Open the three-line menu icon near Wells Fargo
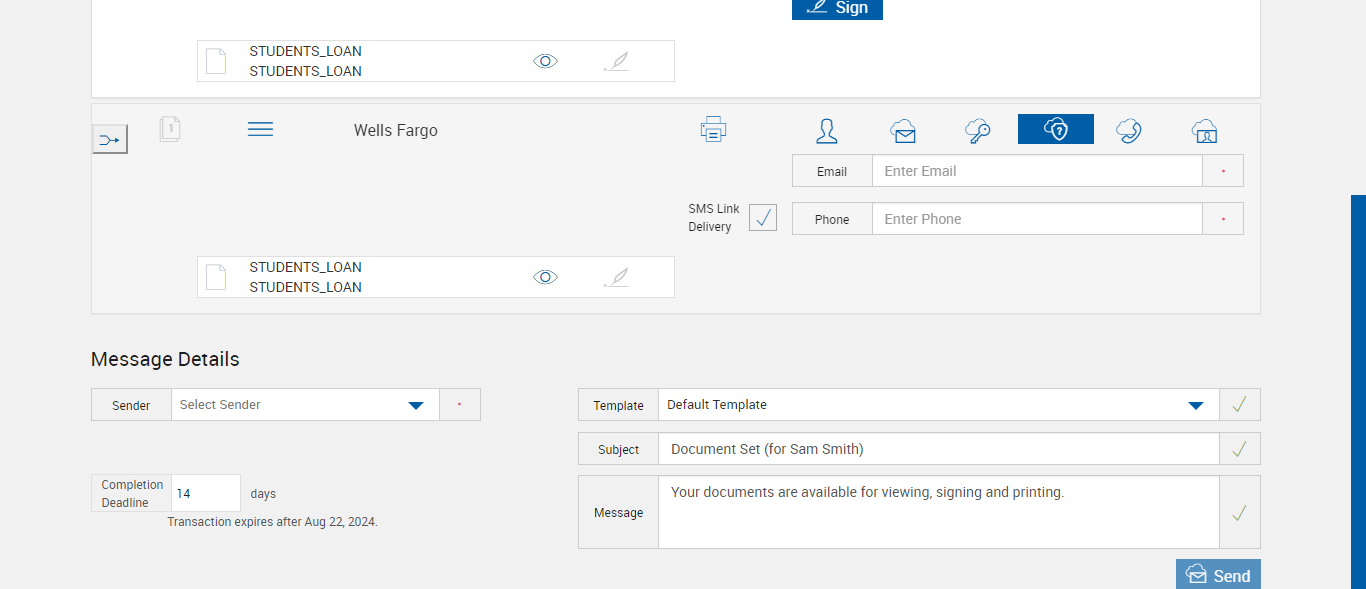The height and width of the screenshot is (589, 1366). 260,129
